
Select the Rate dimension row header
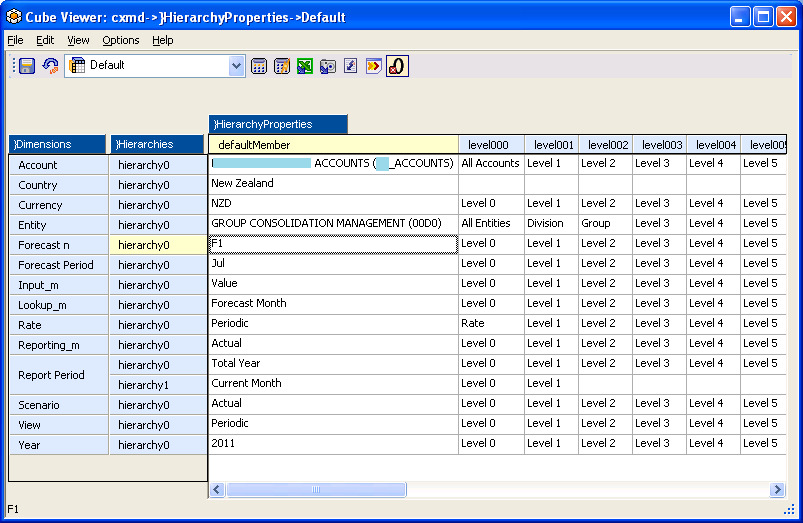[59, 325]
